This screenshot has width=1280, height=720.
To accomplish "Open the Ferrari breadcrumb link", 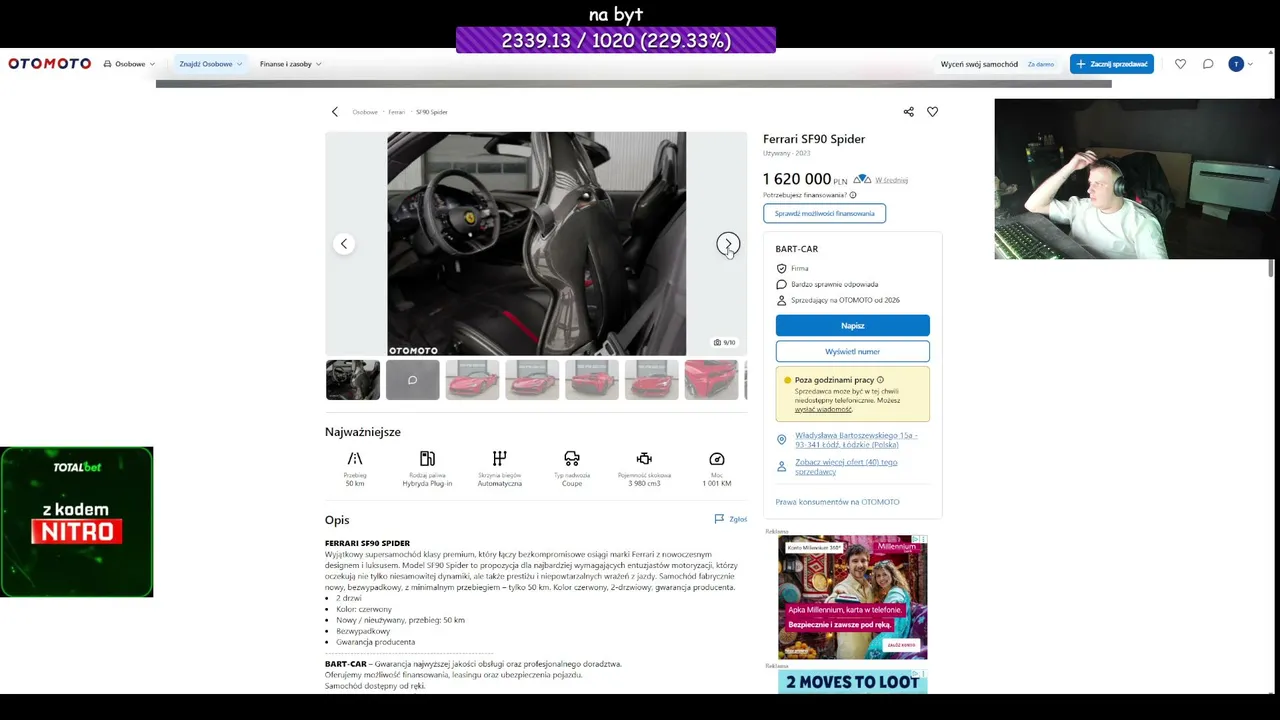I will (397, 112).
